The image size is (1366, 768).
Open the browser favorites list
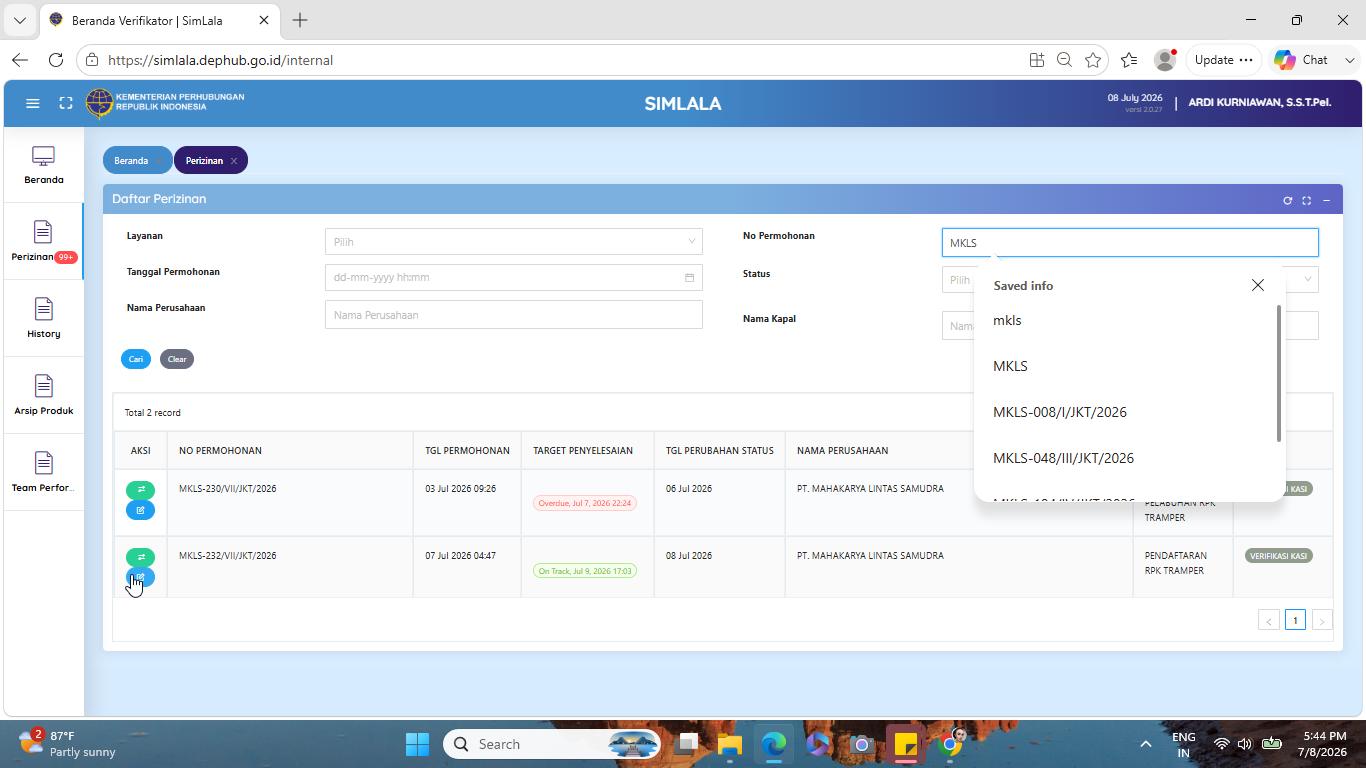click(1129, 60)
